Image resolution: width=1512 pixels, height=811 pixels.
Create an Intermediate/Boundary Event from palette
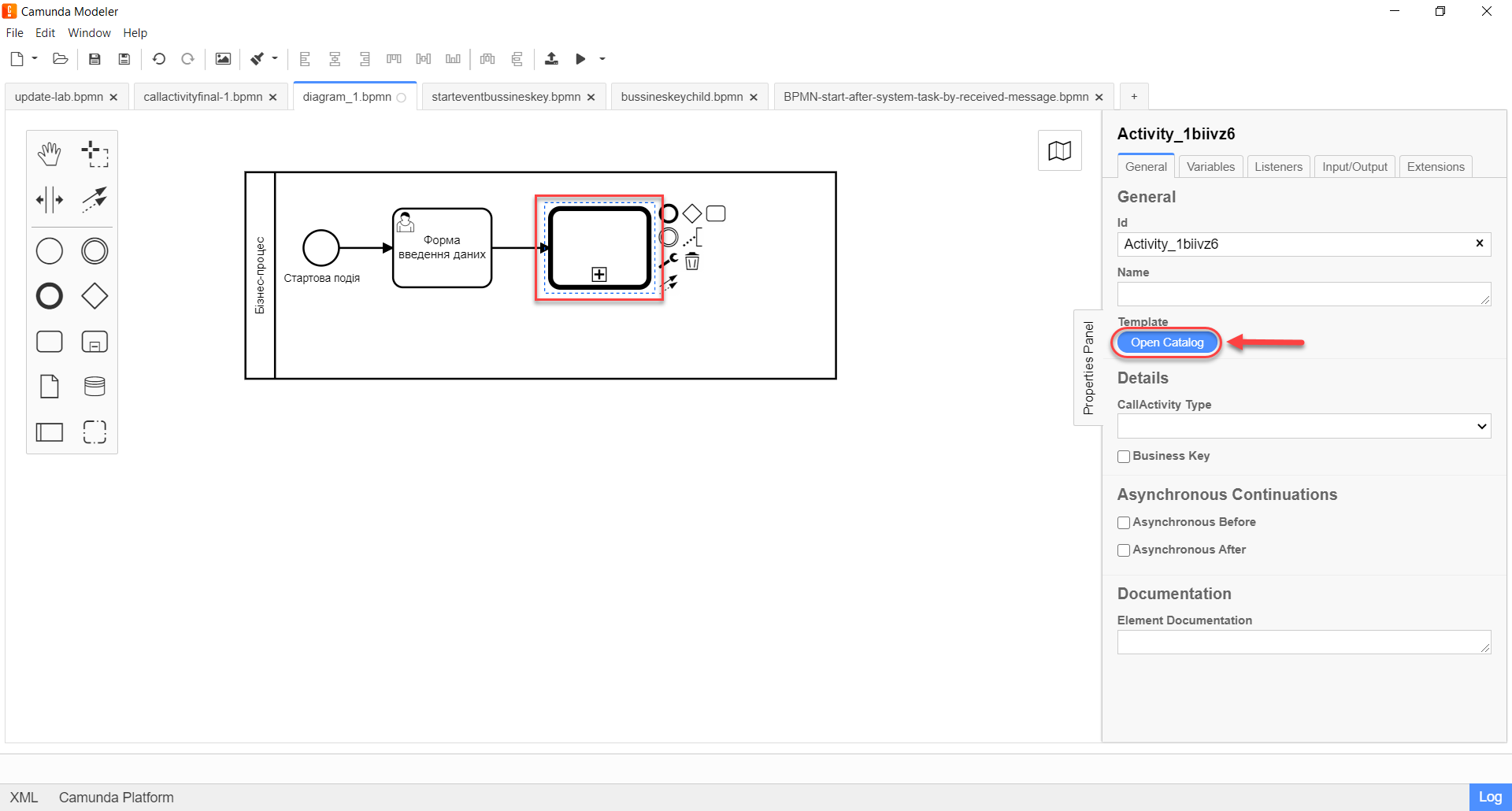(x=94, y=251)
